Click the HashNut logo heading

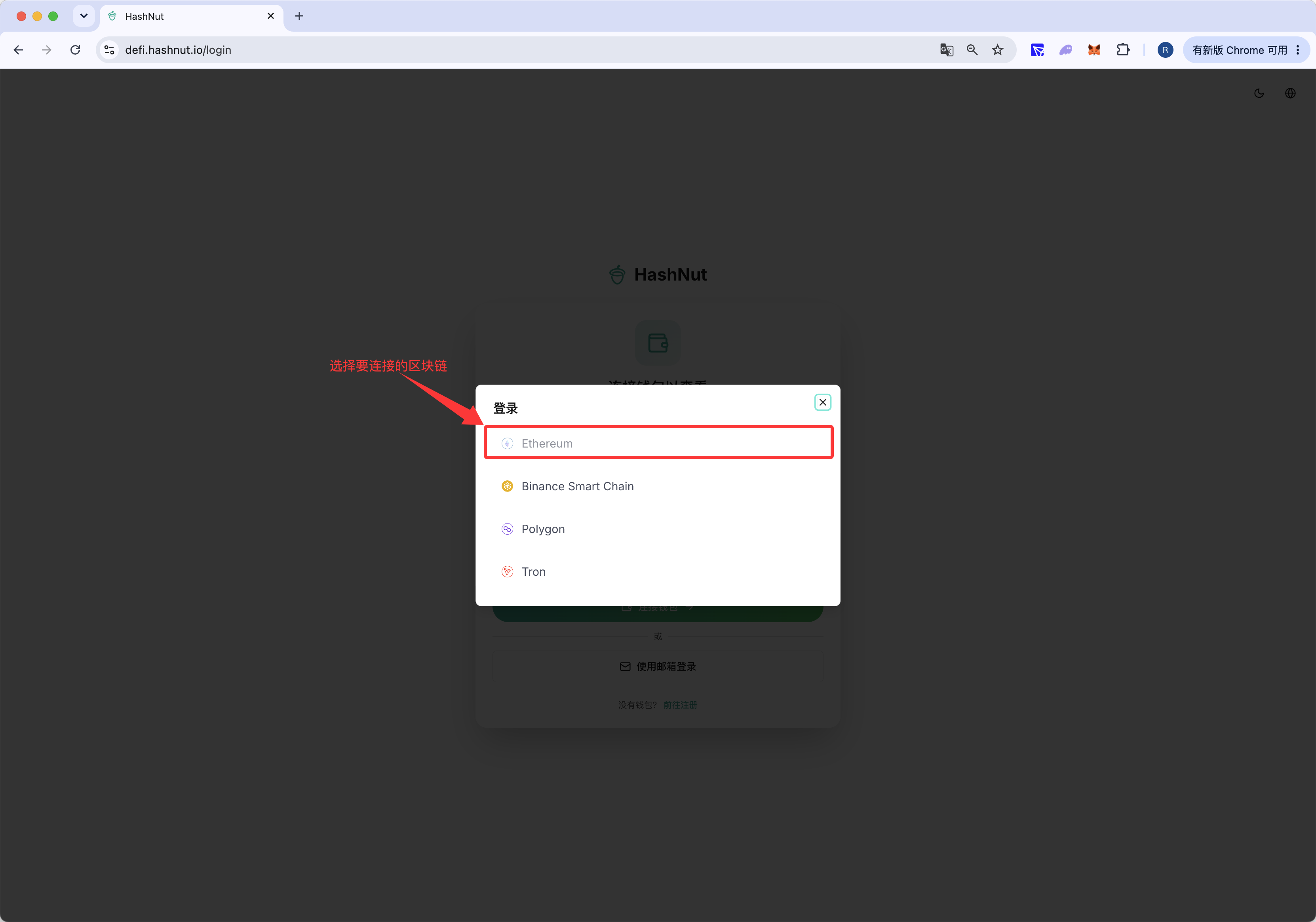pos(658,275)
